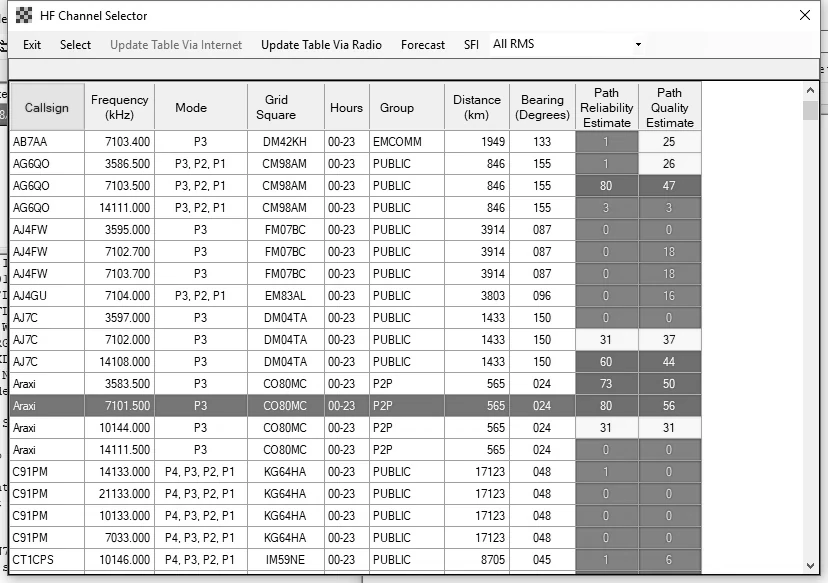Click the Hours column header
This screenshot has height=583, width=828.
click(346, 107)
